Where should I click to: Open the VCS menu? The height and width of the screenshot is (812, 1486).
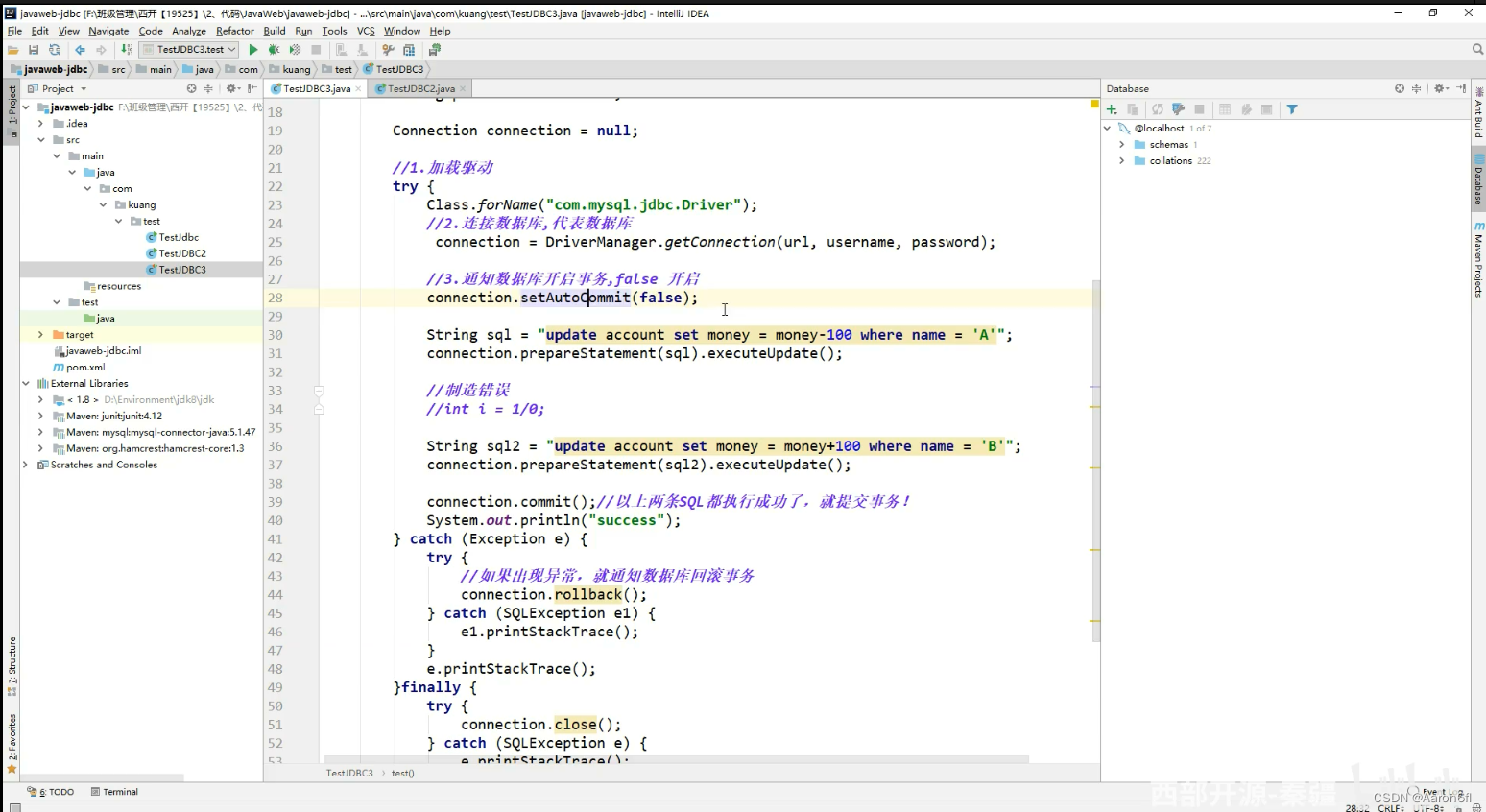[x=366, y=31]
